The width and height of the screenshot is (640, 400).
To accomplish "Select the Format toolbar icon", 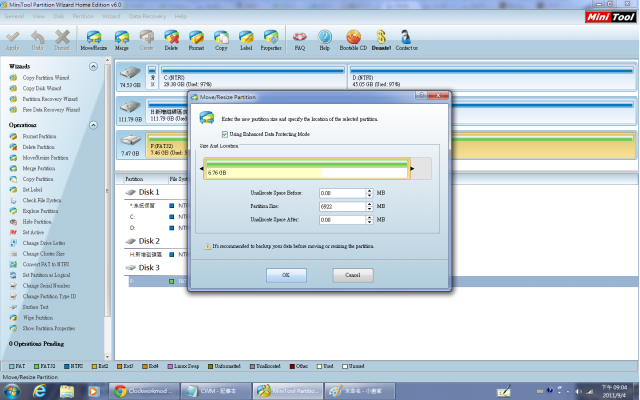I will [x=196, y=40].
